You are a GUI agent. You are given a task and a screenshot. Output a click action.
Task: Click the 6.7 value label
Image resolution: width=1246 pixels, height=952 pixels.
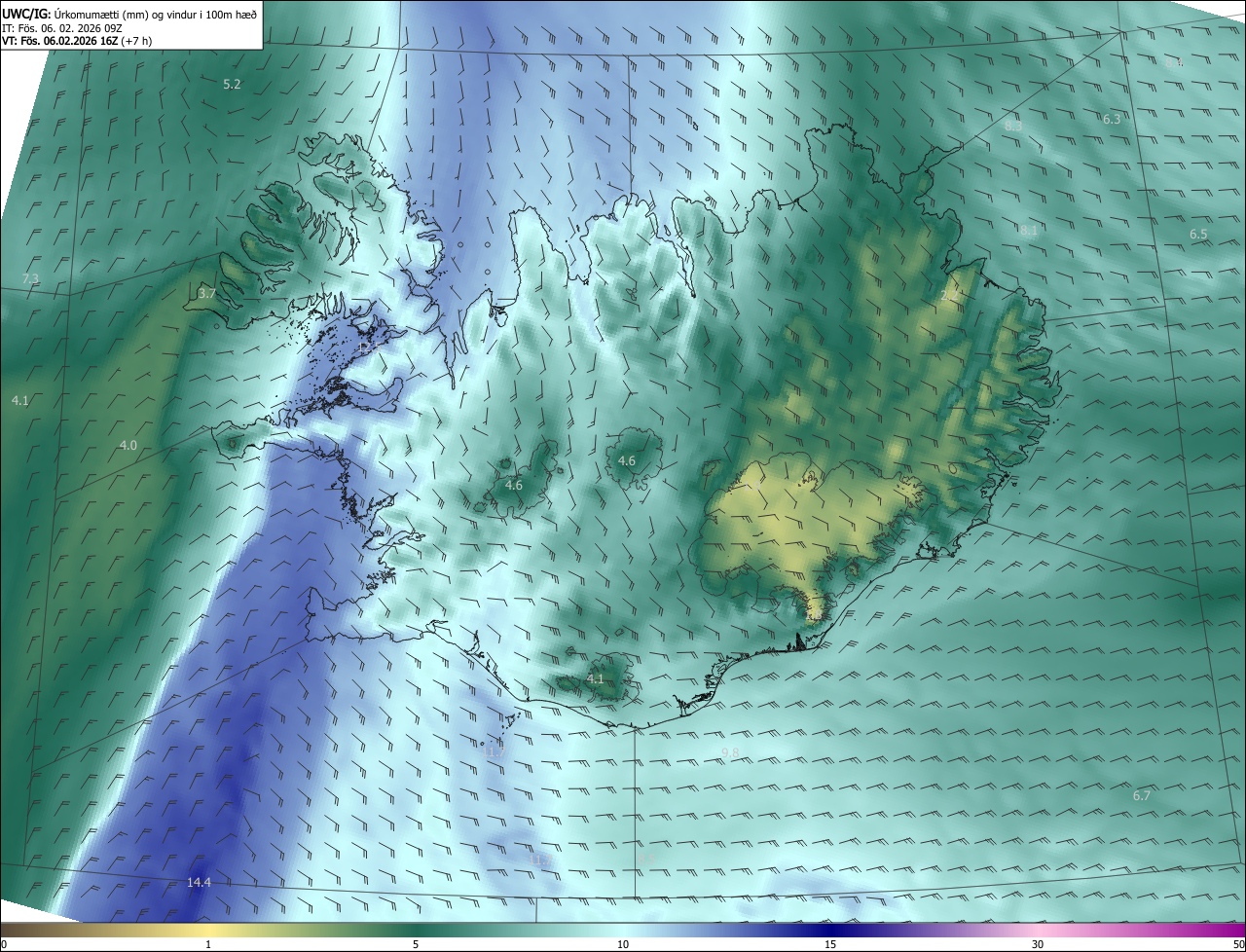(x=1142, y=795)
